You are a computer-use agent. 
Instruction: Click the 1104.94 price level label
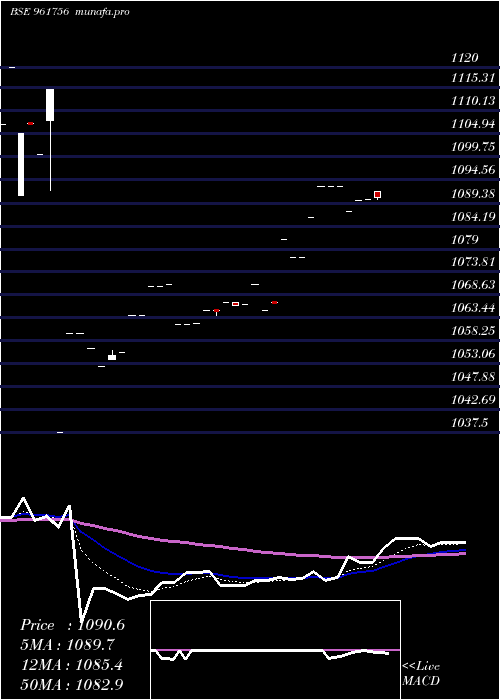(x=473, y=124)
